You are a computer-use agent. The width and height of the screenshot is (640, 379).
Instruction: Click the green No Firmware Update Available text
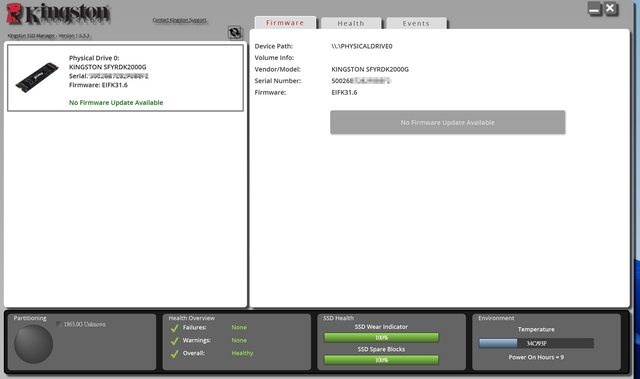(x=116, y=103)
